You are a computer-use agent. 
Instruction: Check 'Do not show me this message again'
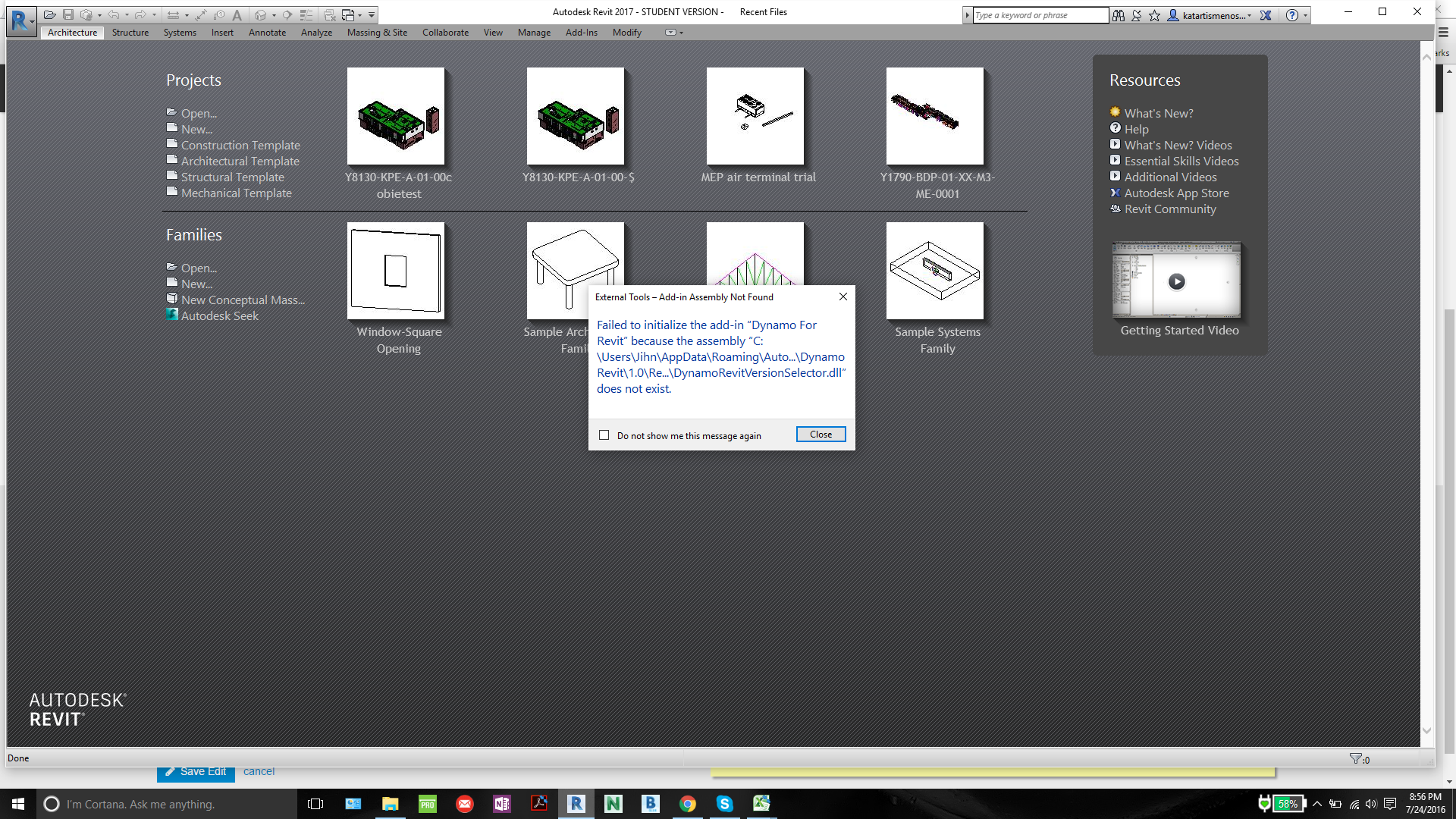pos(604,435)
